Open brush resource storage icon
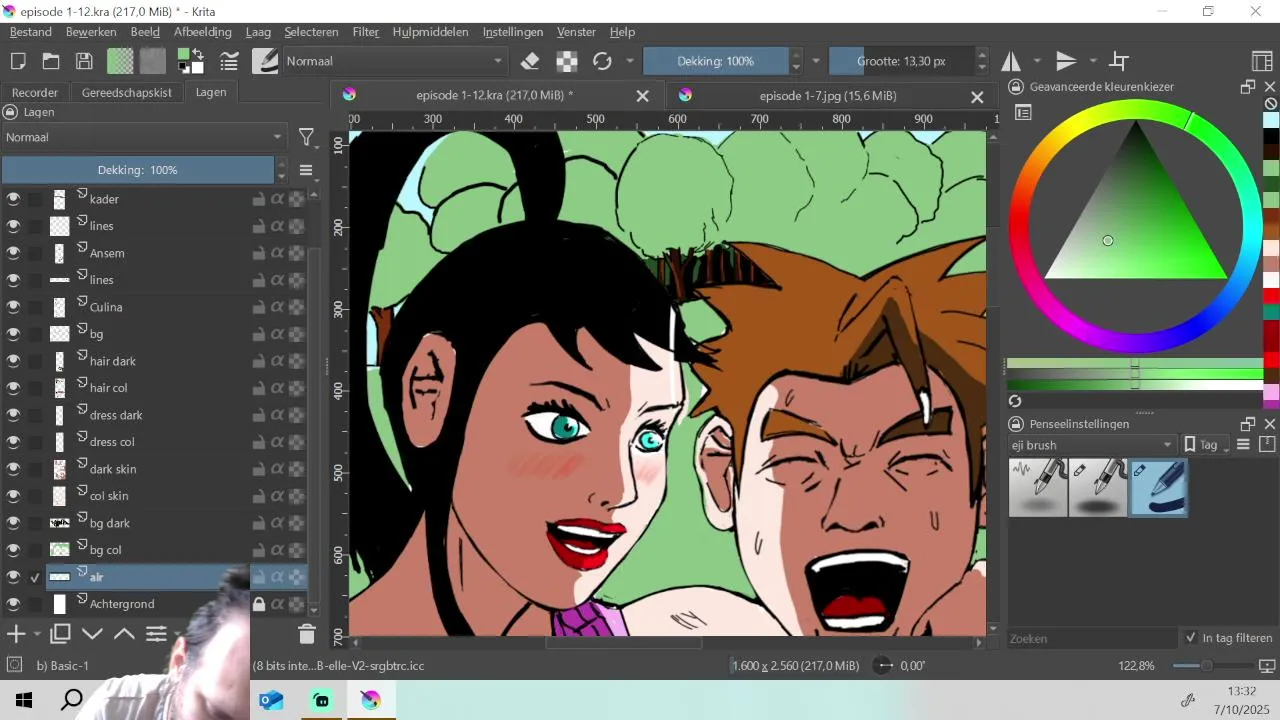 click(x=1267, y=445)
